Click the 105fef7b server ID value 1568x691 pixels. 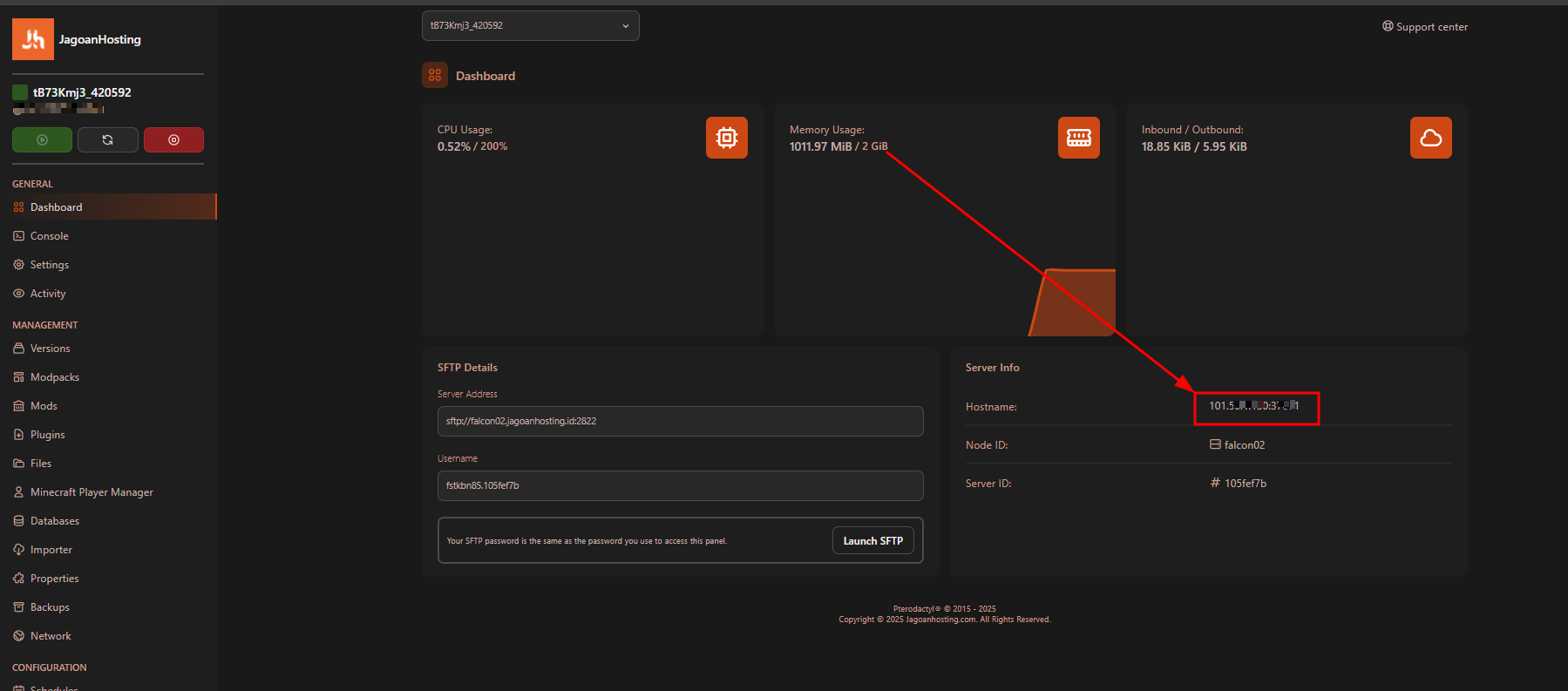click(1246, 483)
